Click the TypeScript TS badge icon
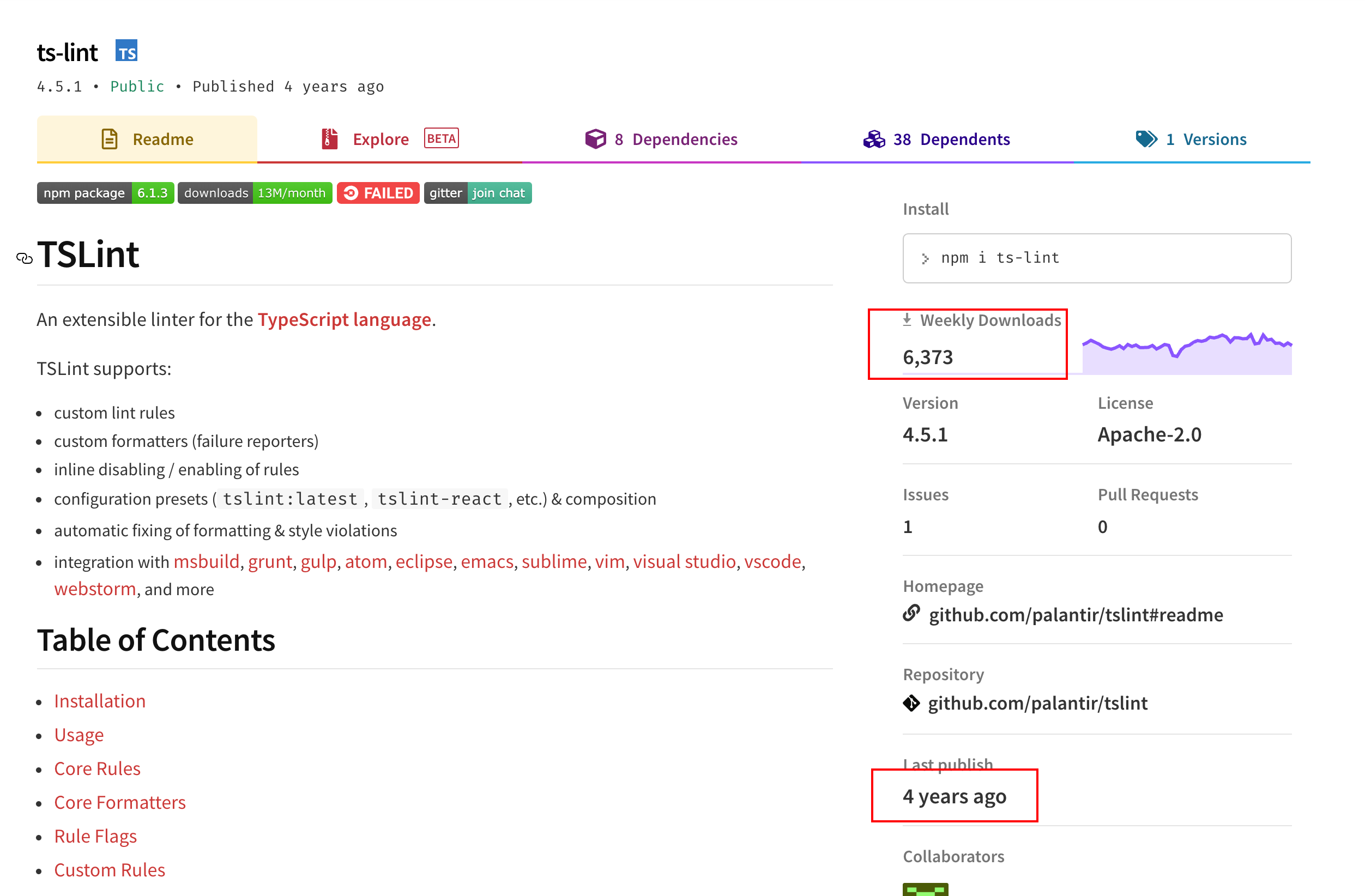1365x896 pixels. (x=126, y=51)
